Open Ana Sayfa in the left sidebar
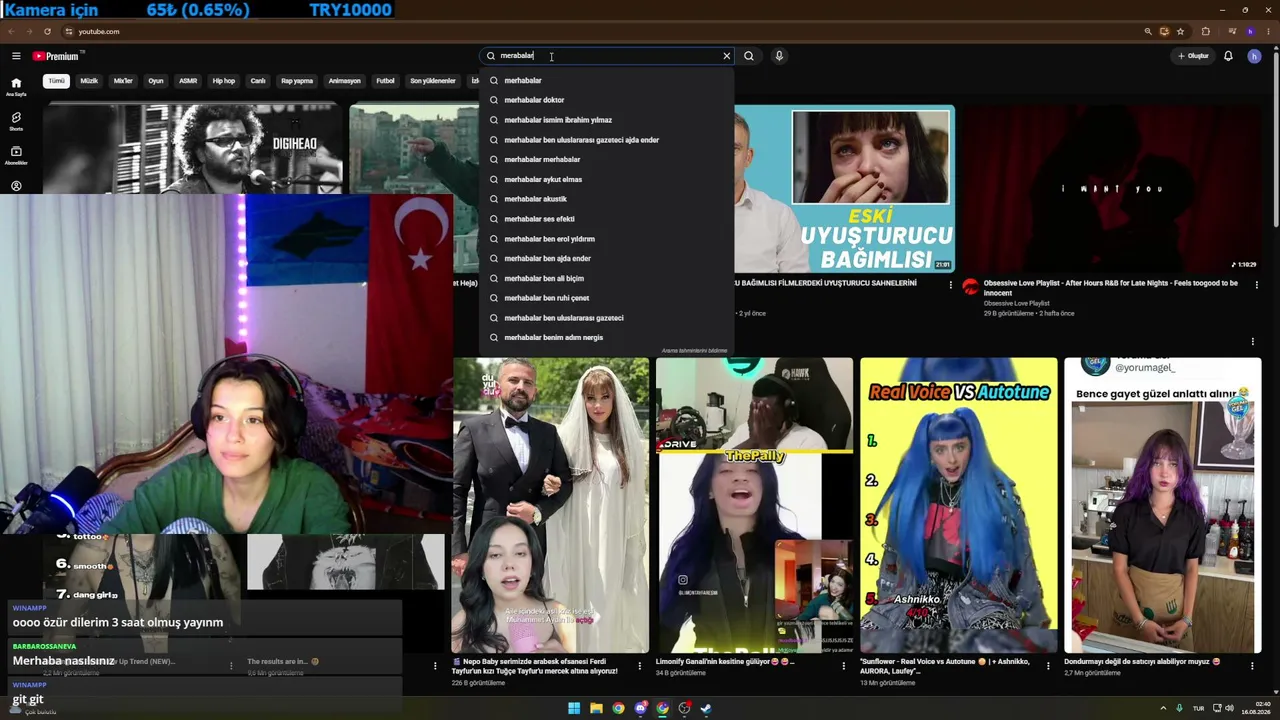This screenshot has width=1280, height=720. tap(16, 87)
